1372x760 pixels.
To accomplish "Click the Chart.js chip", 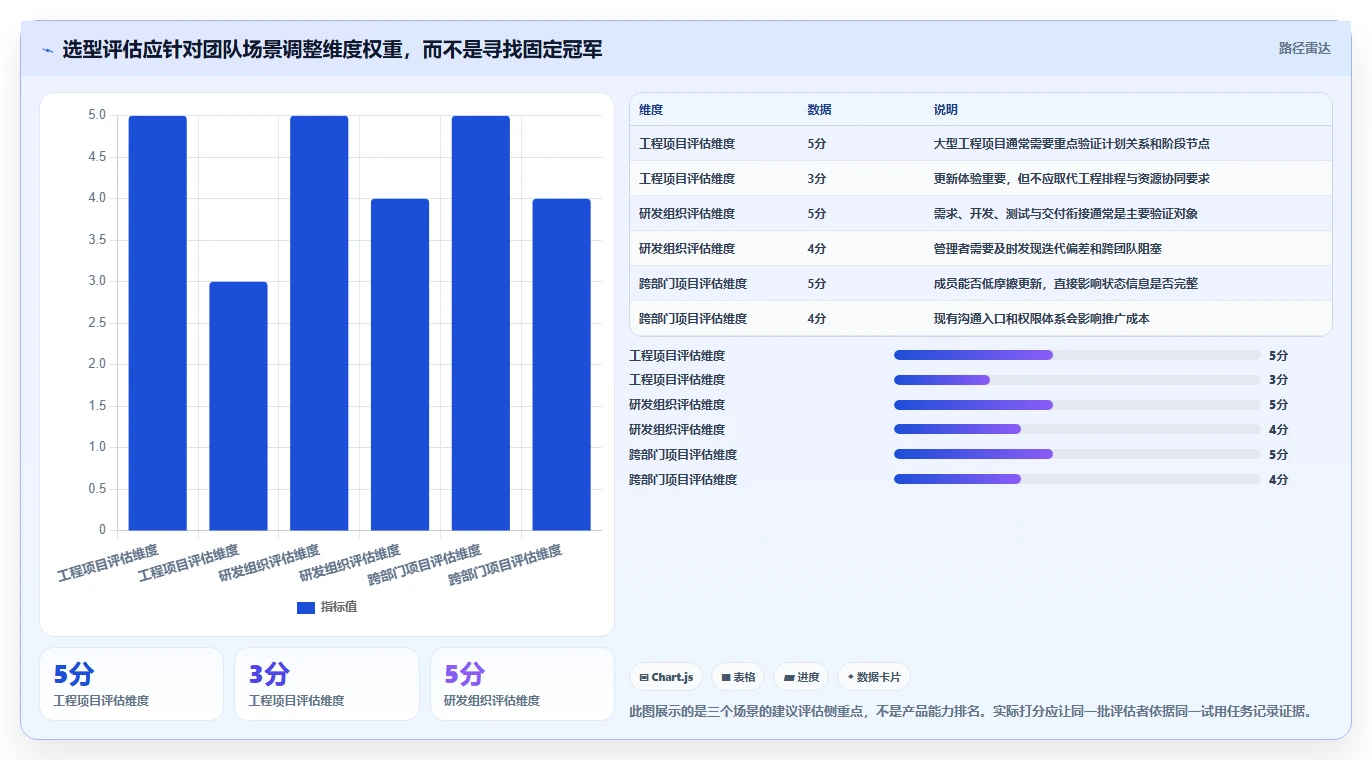I will coord(666,677).
